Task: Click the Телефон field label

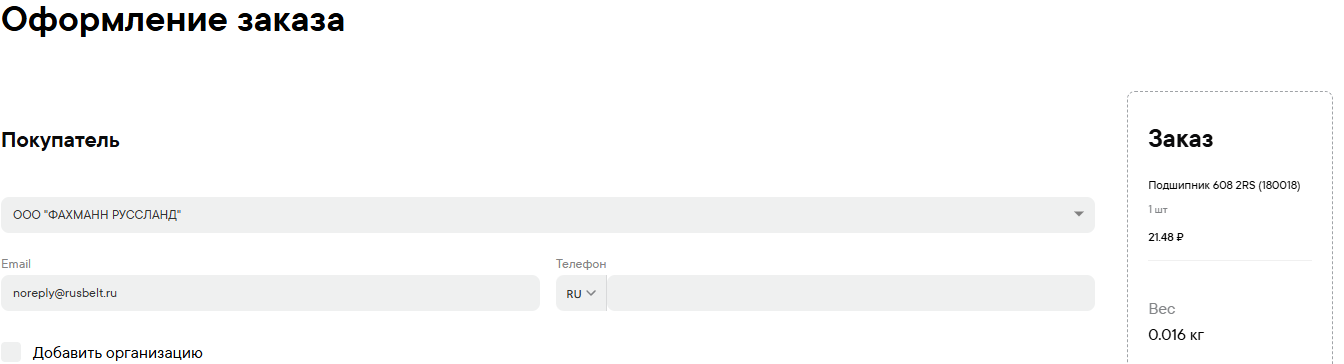Action: (x=581, y=264)
